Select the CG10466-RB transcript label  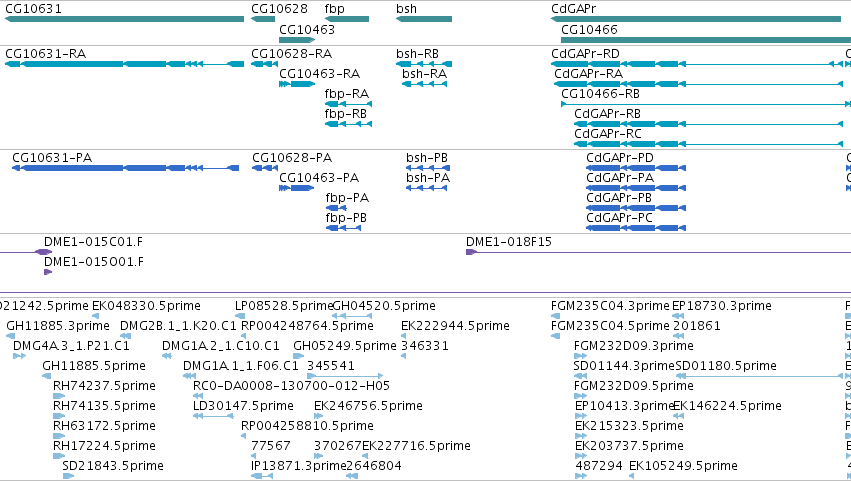click(600, 94)
